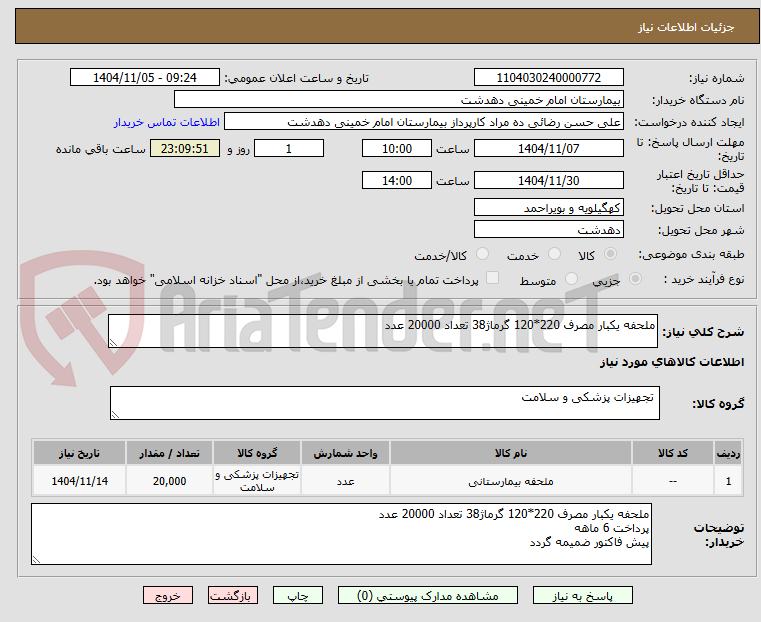The height and width of the screenshot is (622, 761).
Task: Select the کالا/خدمت radio button
Action: (x=482, y=254)
